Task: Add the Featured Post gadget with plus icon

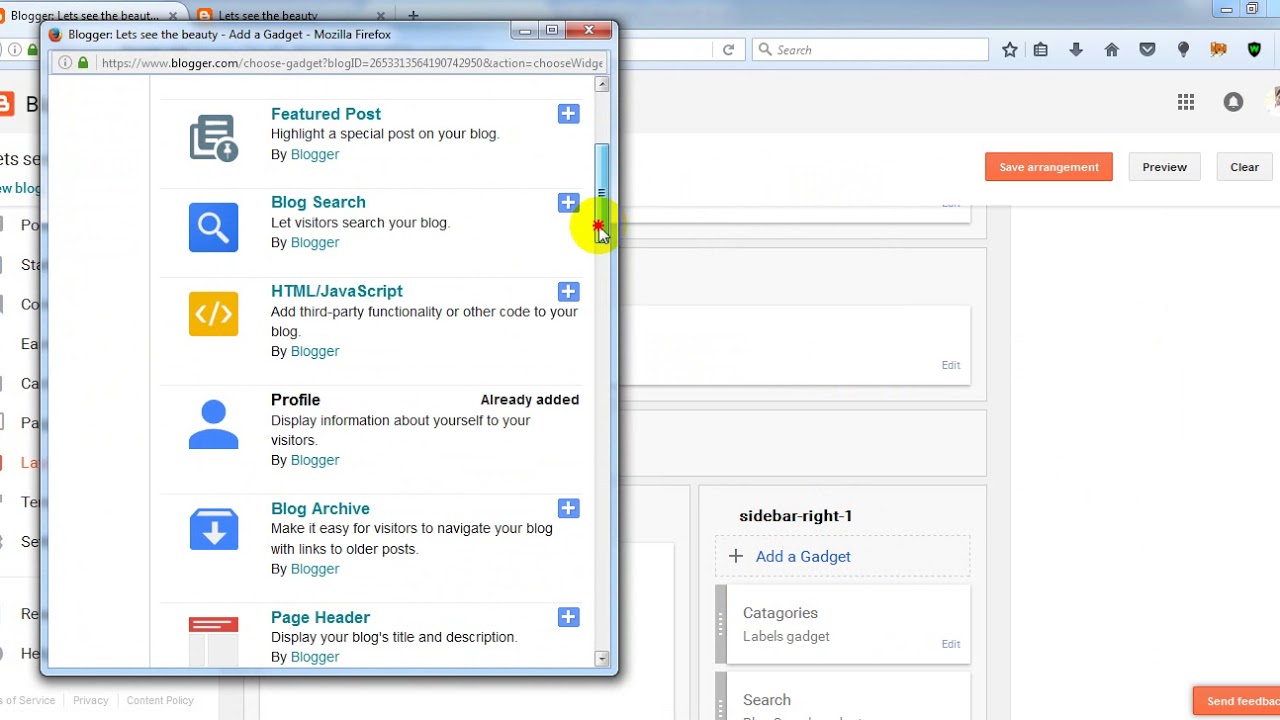Action: tap(568, 114)
